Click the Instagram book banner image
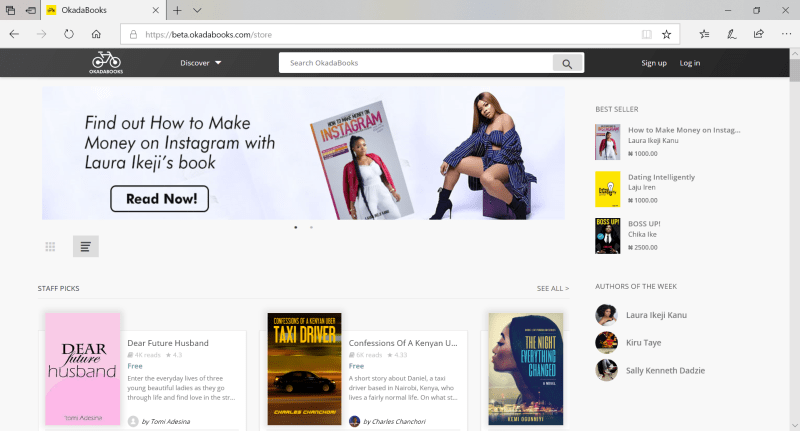This screenshot has height=431, width=800. coord(362,159)
